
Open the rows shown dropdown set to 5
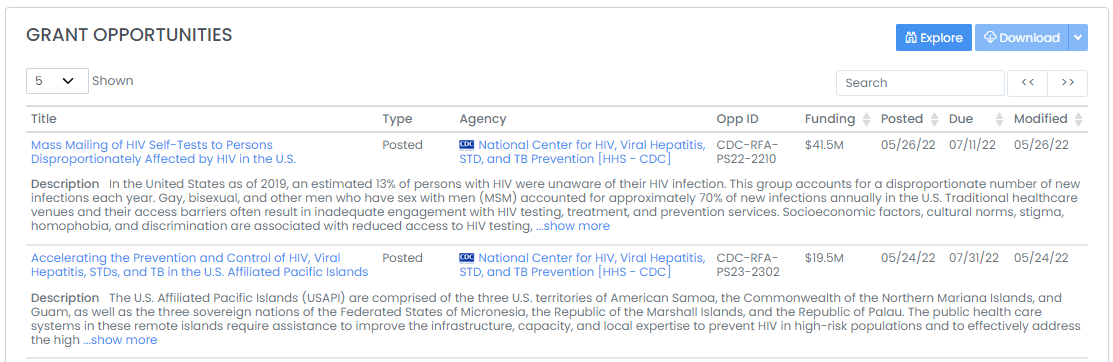click(x=57, y=81)
